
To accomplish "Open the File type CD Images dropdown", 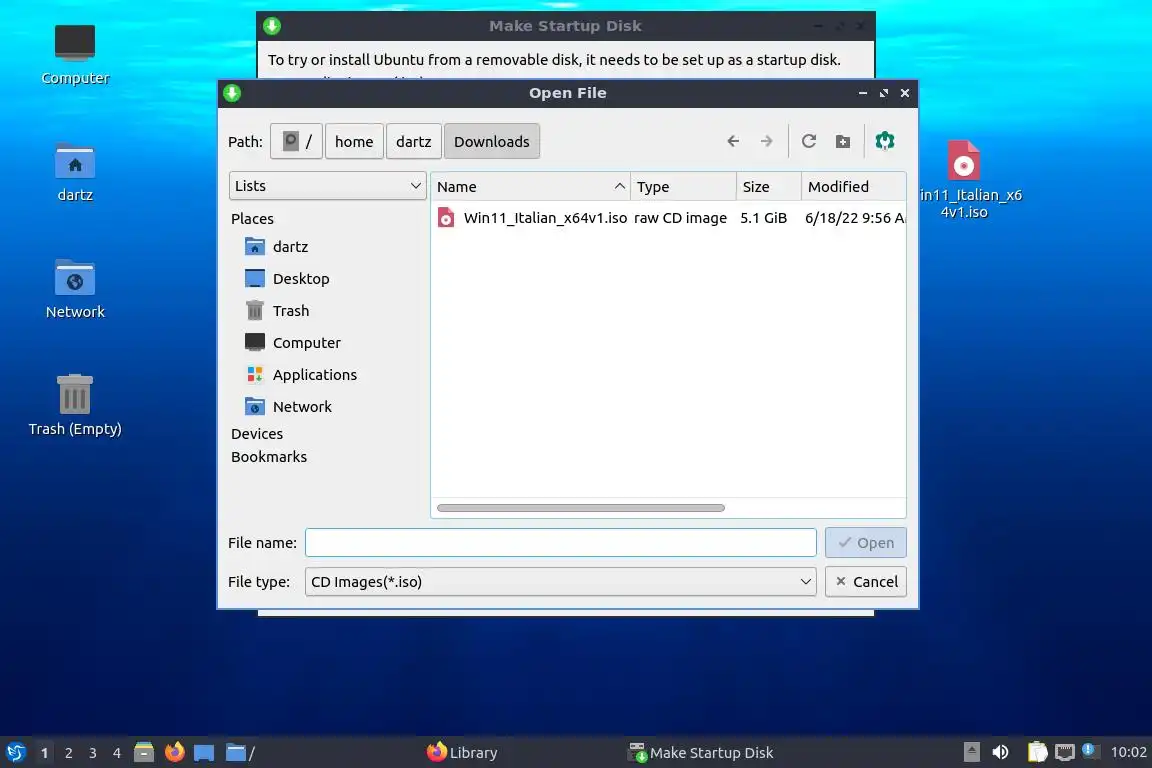I will tap(561, 581).
